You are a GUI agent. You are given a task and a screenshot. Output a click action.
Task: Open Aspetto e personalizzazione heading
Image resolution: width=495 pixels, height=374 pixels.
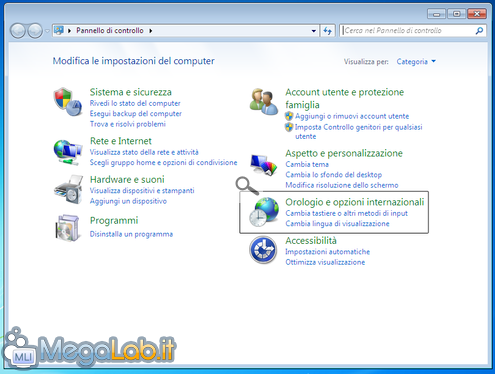[344, 153]
